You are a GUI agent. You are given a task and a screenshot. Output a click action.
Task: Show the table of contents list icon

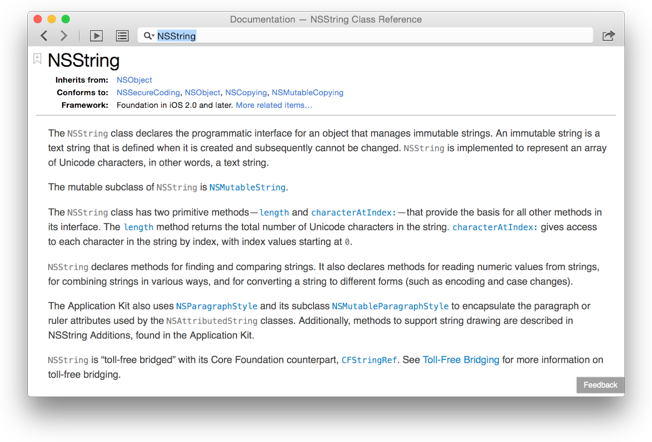pyautogui.click(x=122, y=36)
